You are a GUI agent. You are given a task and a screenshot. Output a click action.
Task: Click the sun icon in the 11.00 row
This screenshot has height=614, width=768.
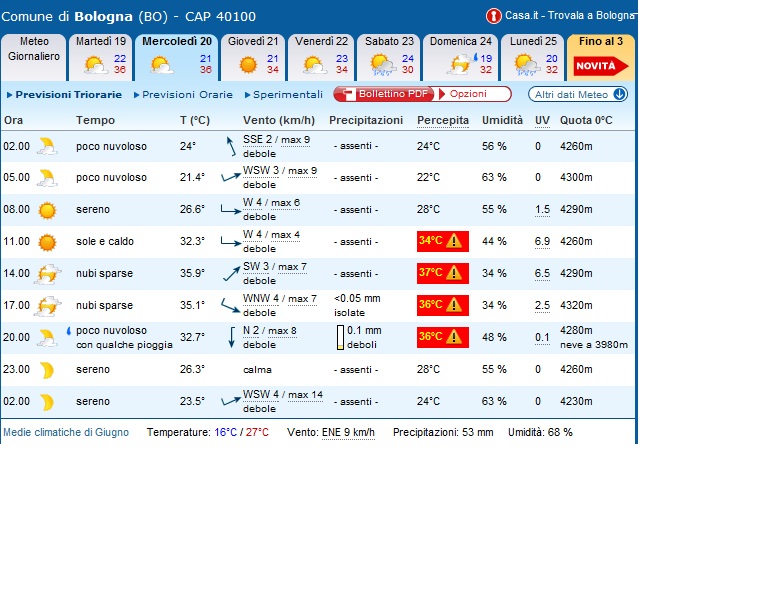tap(47, 242)
